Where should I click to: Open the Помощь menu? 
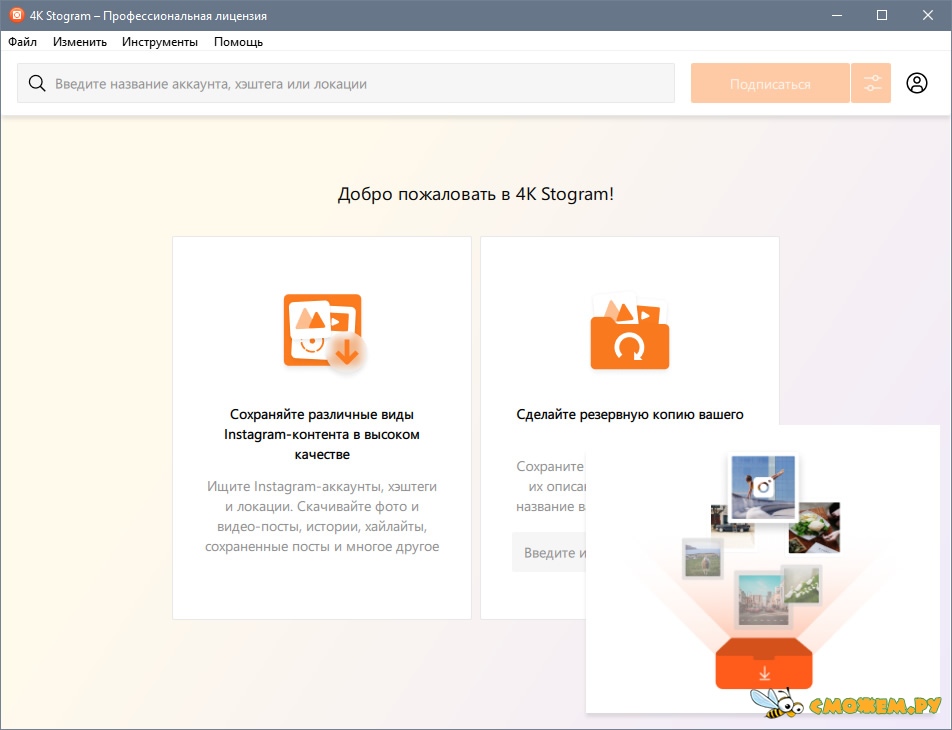point(238,42)
